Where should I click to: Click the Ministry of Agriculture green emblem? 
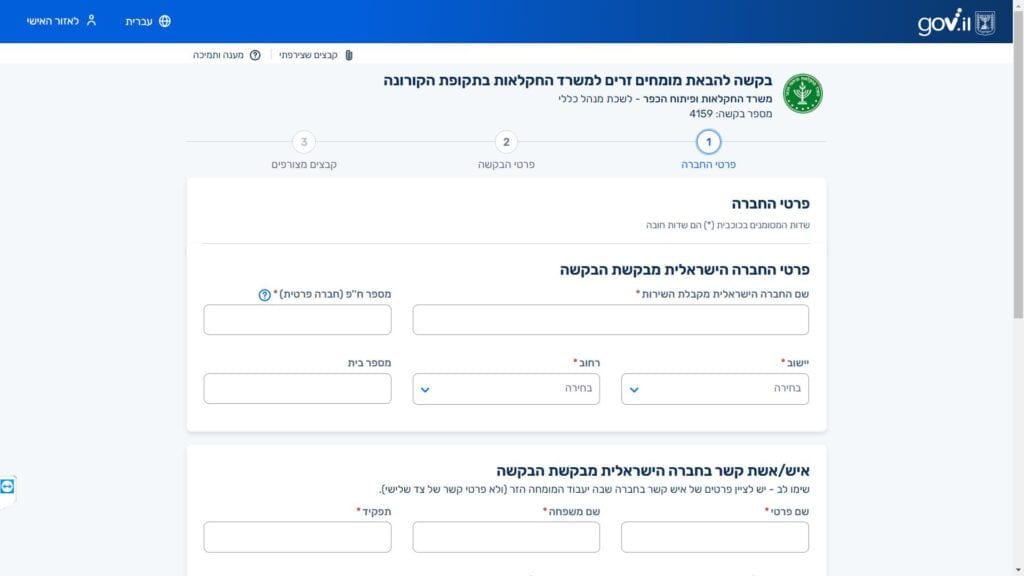(x=803, y=93)
